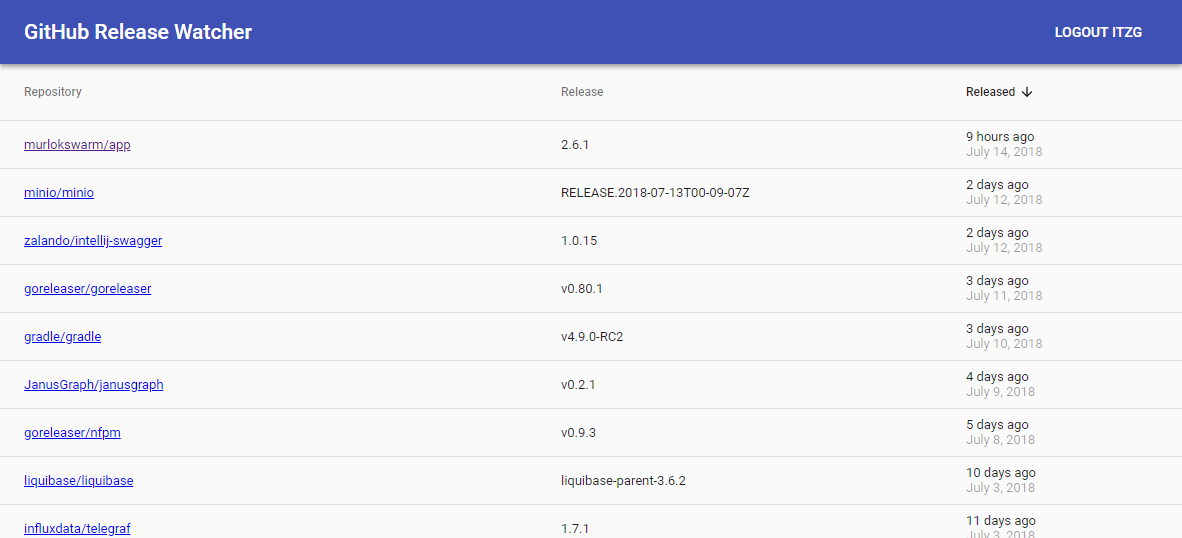The width and height of the screenshot is (1182, 538).
Task: Select release version v0.9.3
Action: [578, 433]
